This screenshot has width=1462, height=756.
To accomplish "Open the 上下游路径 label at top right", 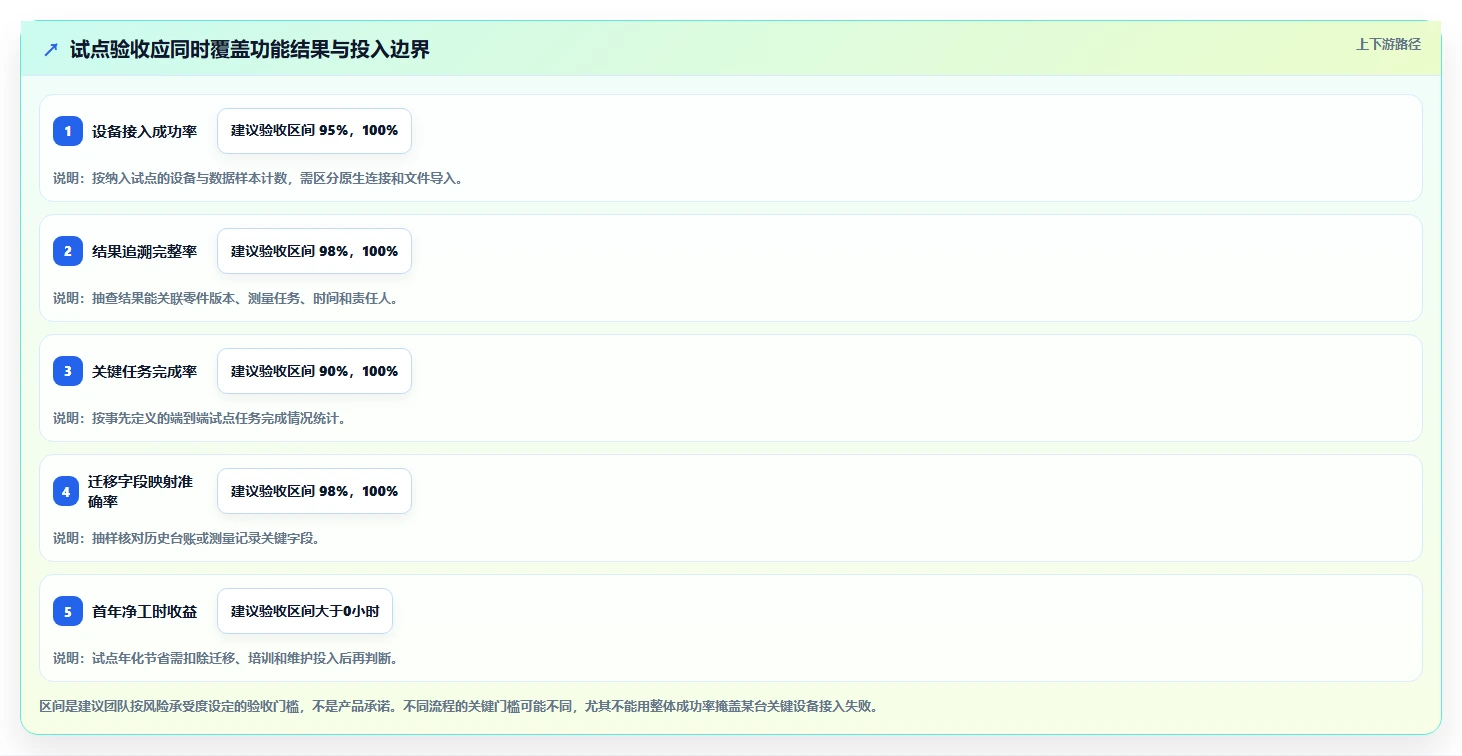I will [x=1388, y=44].
